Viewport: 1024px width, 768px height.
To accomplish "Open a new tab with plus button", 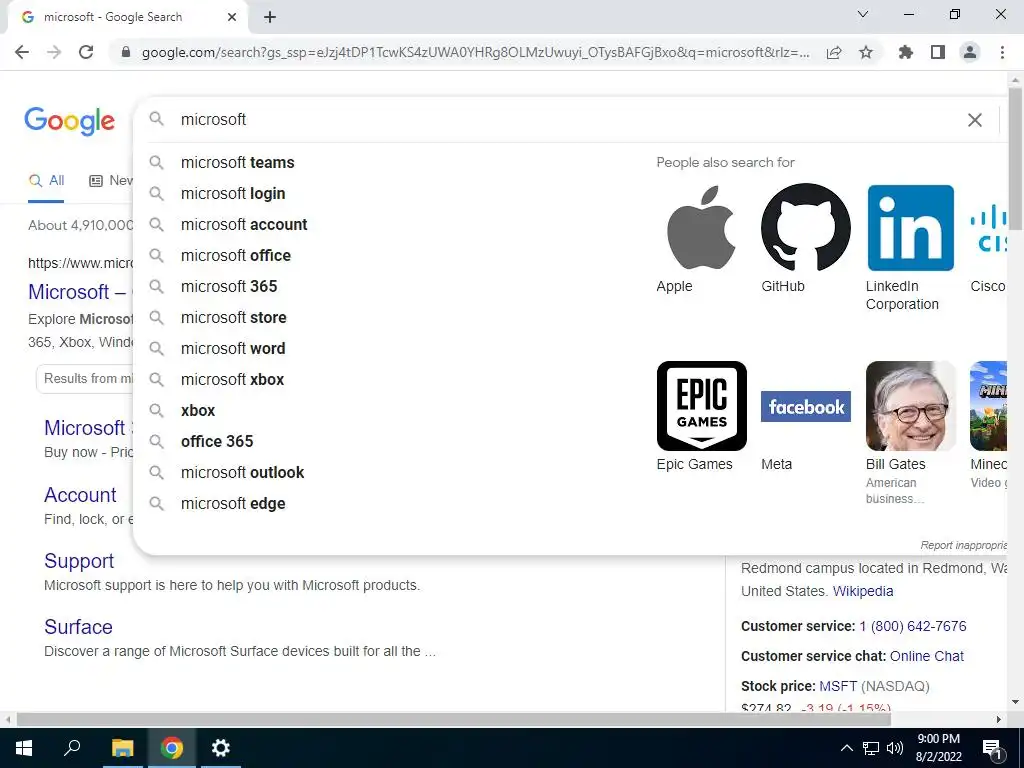I will (270, 18).
